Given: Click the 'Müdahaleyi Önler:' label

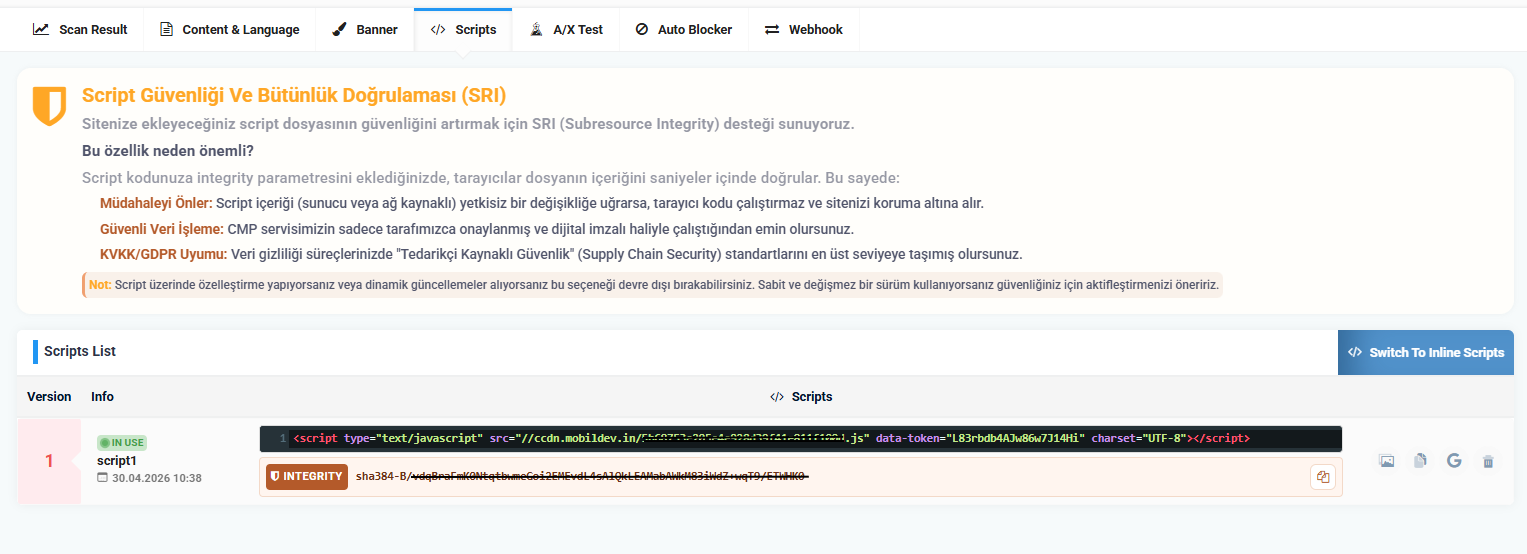Looking at the screenshot, I should tap(156, 203).
